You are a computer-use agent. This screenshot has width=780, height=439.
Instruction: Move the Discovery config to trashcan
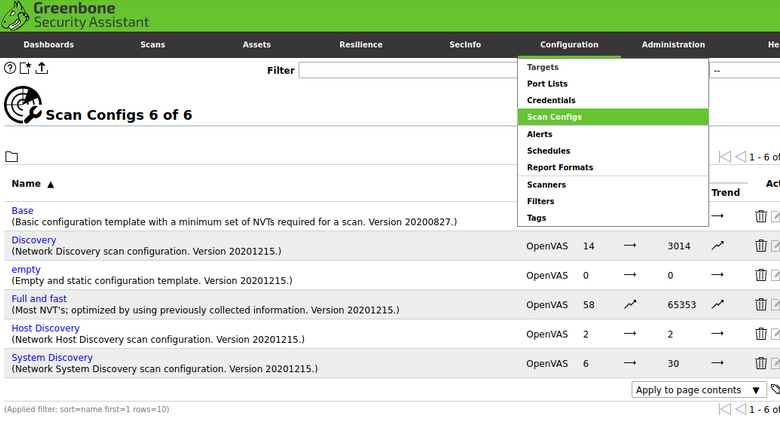761,246
